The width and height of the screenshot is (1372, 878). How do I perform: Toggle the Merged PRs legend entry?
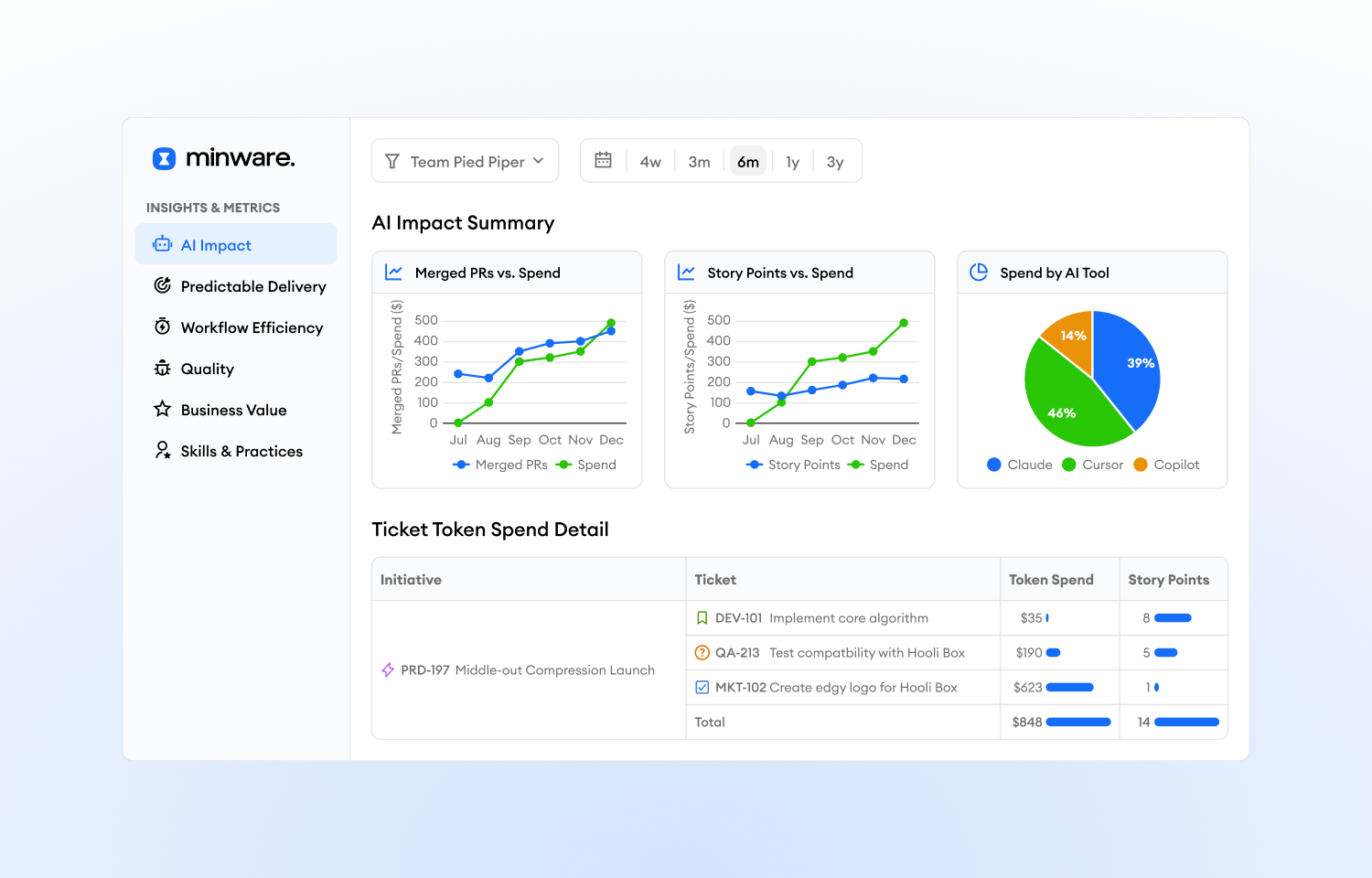[500, 465]
